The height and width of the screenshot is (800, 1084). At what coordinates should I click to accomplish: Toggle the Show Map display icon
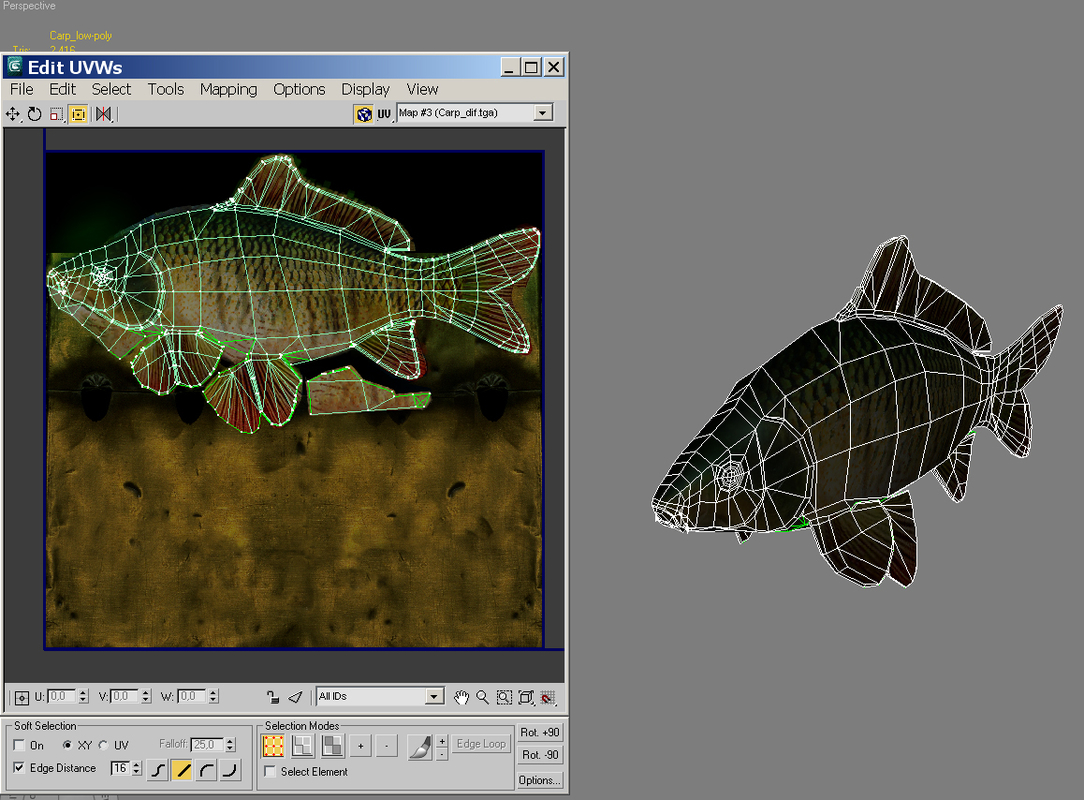(x=363, y=113)
